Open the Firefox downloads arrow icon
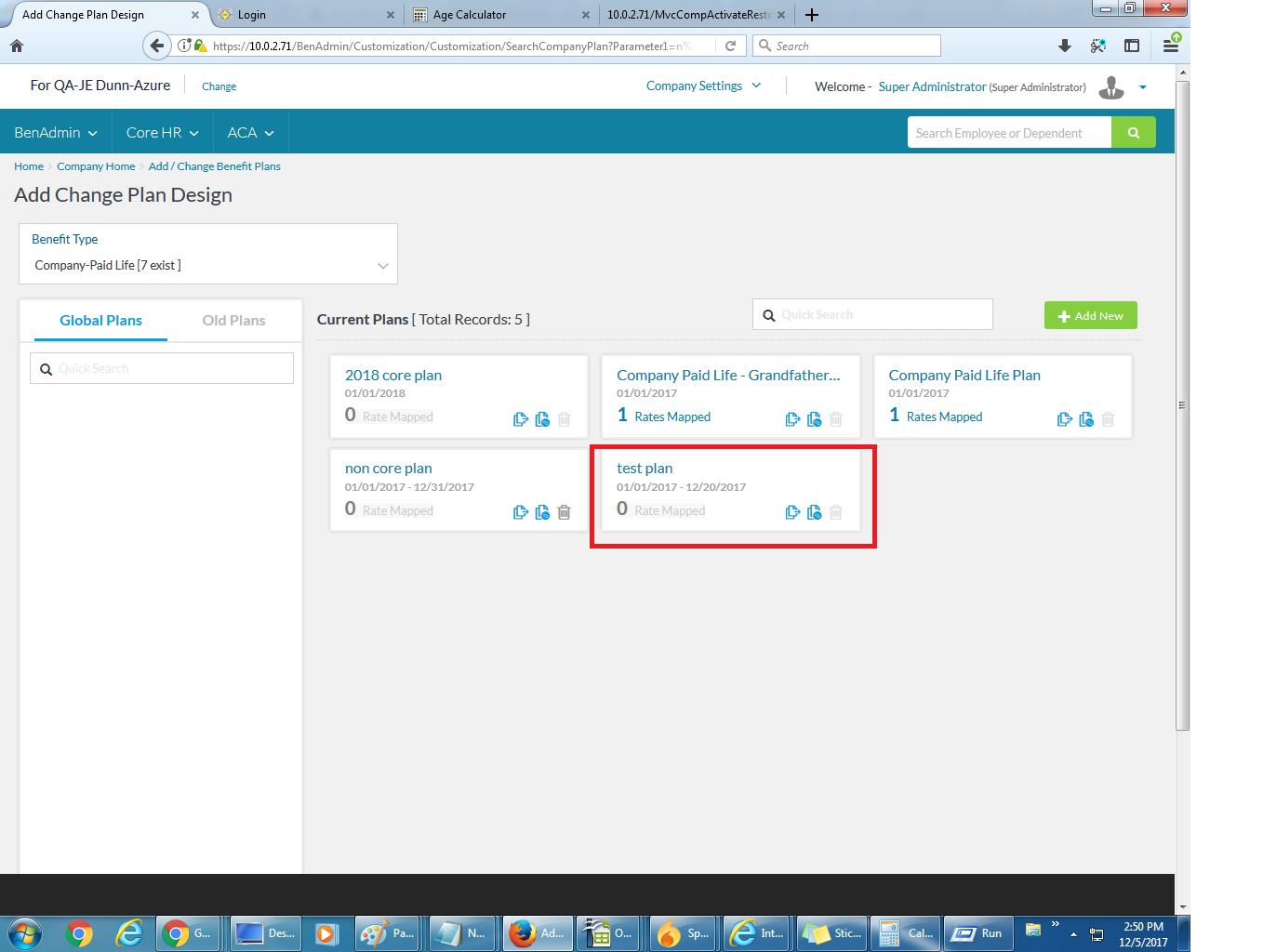Viewport: 1263px width, 952px height. pos(1065,46)
